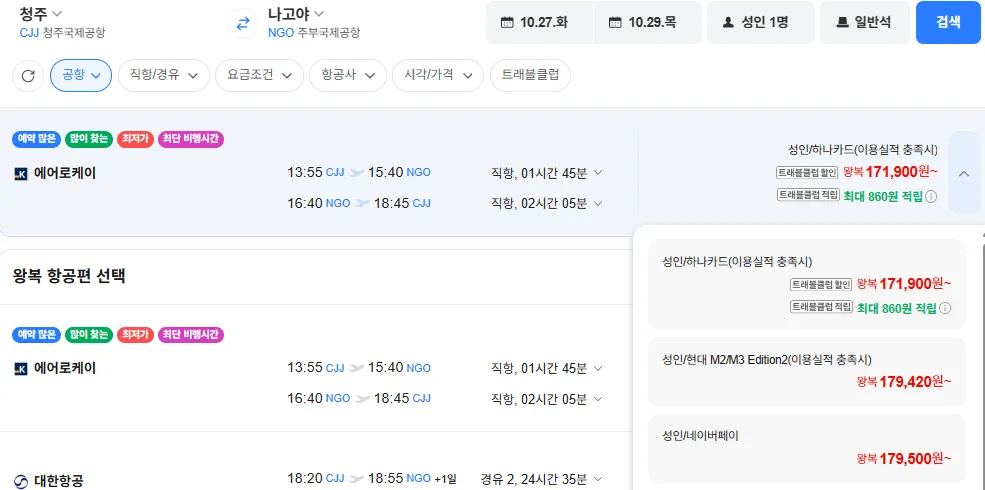Click CJJ 청주국제공항 label

[62, 33]
